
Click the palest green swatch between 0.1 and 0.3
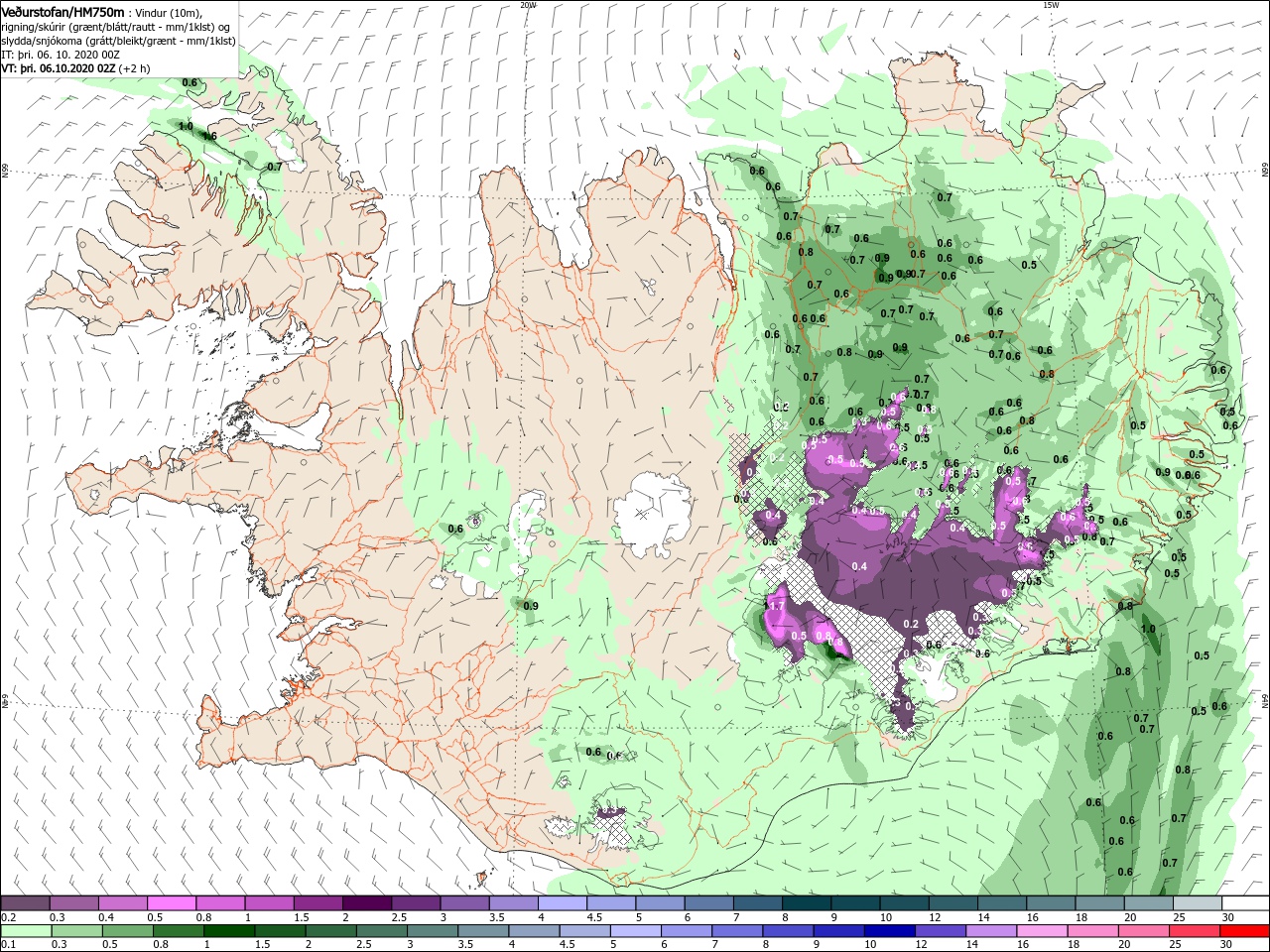(x=26, y=931)
